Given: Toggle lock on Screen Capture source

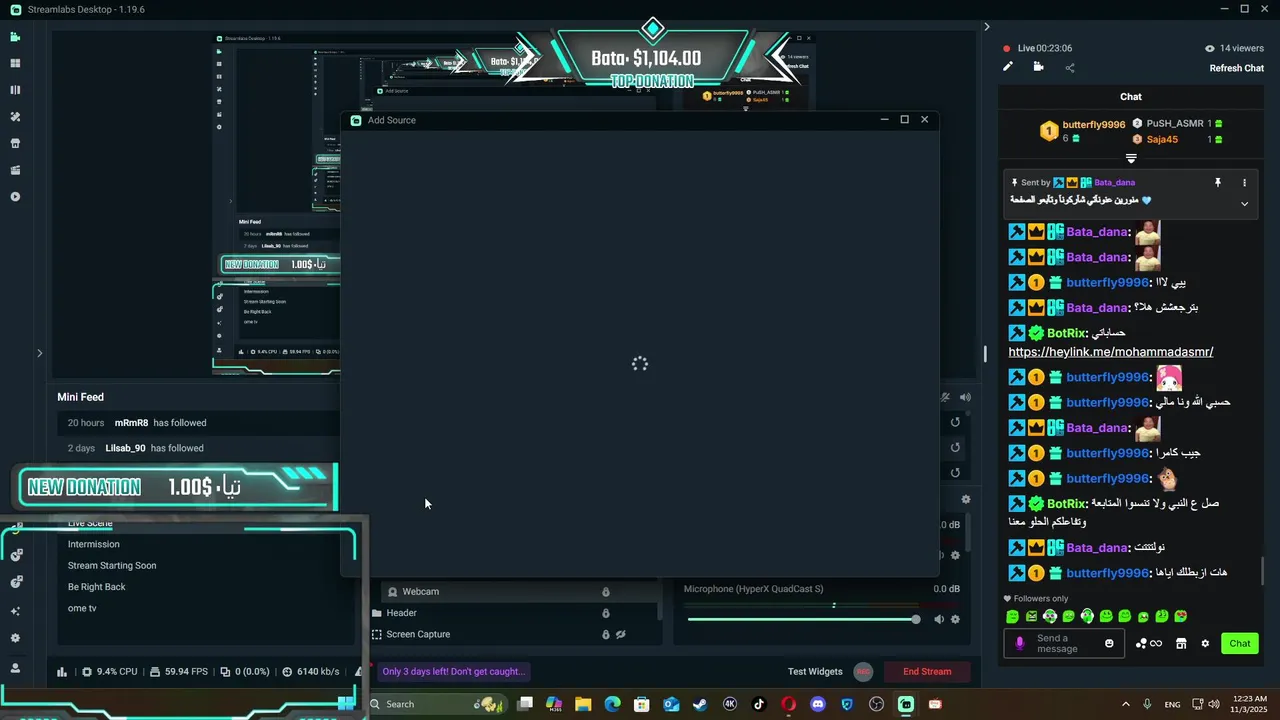Looking at the screenshot, I should (605, 634).
